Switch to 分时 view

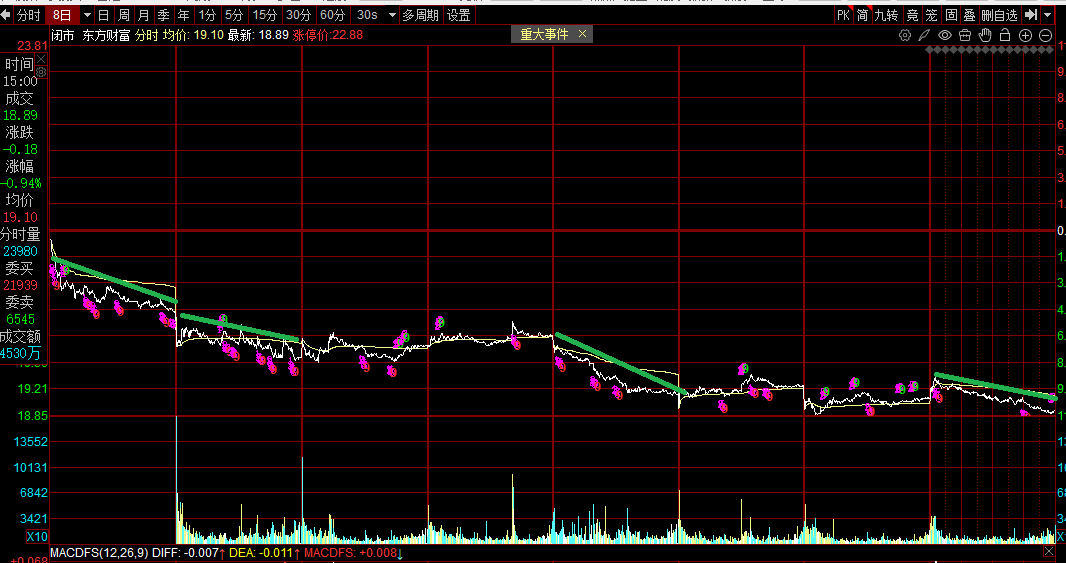(x=29, y=15)
